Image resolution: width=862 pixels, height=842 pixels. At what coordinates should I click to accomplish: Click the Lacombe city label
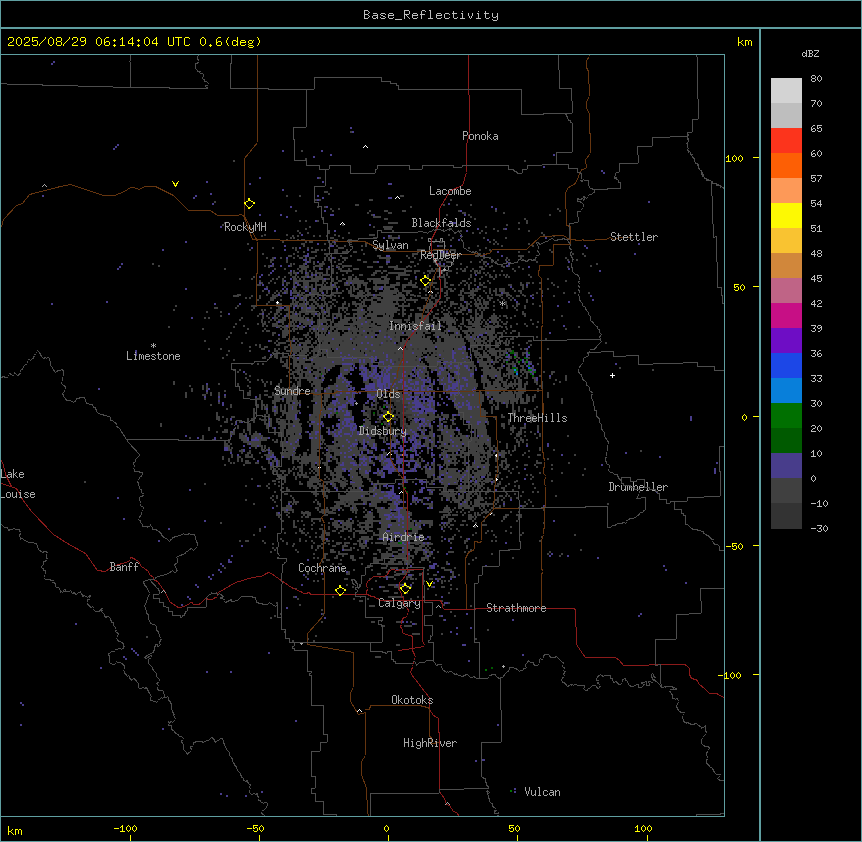pos(450,191)
